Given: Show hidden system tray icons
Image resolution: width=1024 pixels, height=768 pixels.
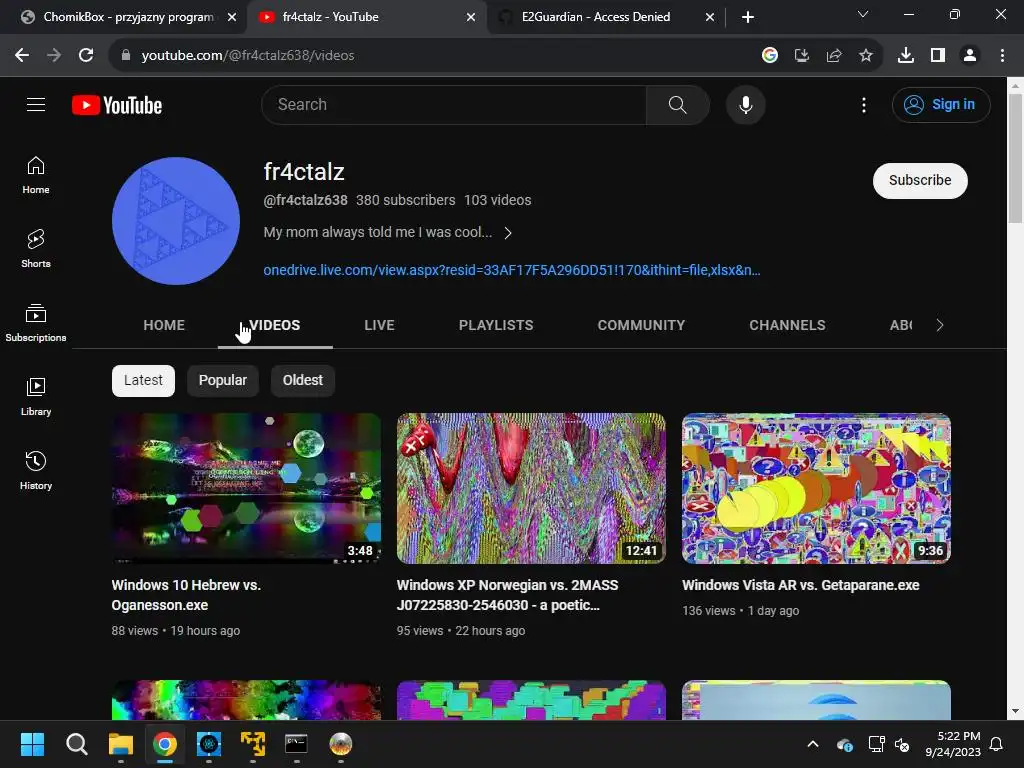Looking at the screenshot, I should [x=812, y=744].
